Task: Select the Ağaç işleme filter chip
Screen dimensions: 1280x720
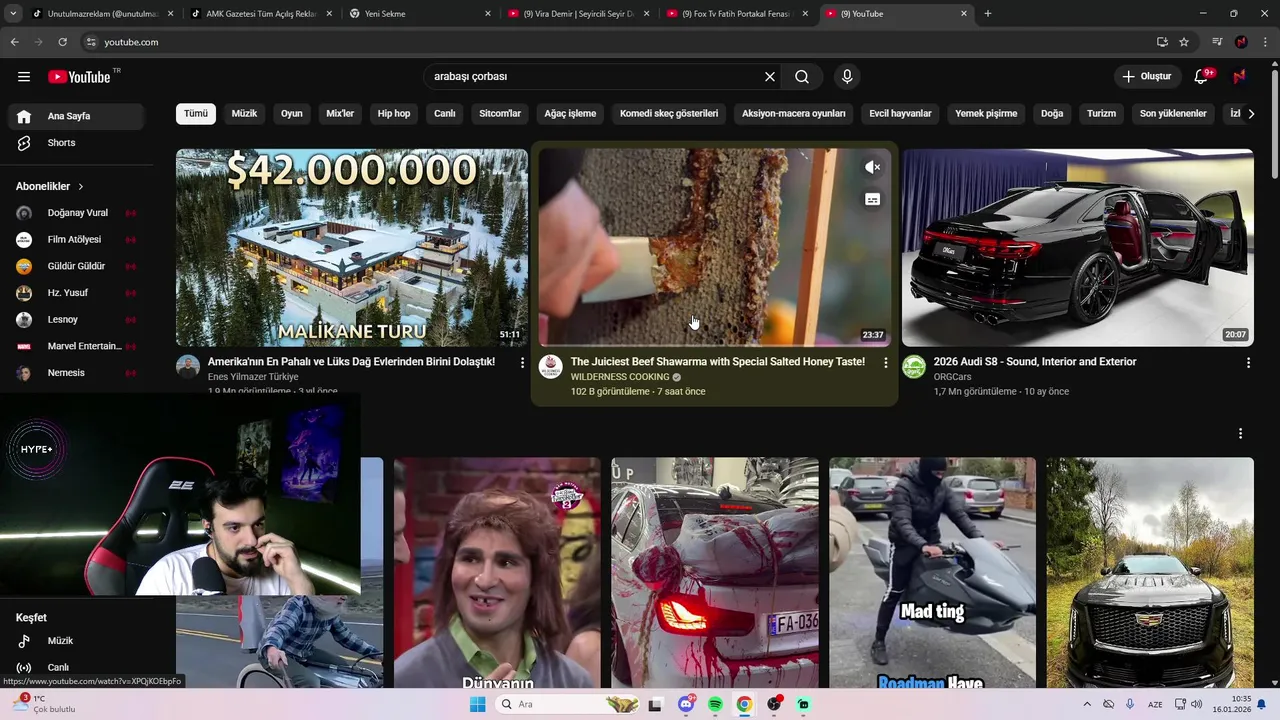Action: [x=570, y=114]
